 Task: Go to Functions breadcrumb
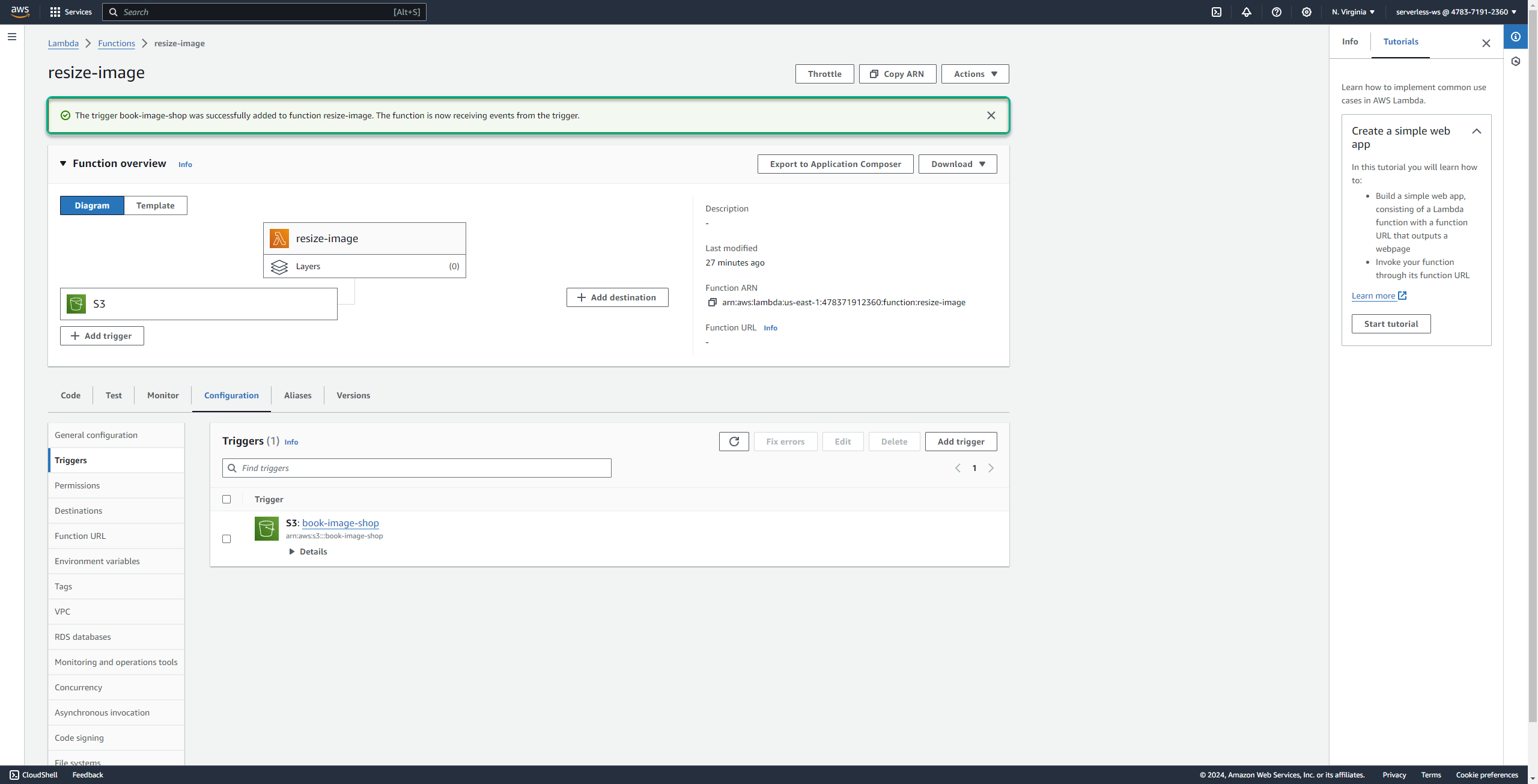pyautogui.click(x=117, y=43)
